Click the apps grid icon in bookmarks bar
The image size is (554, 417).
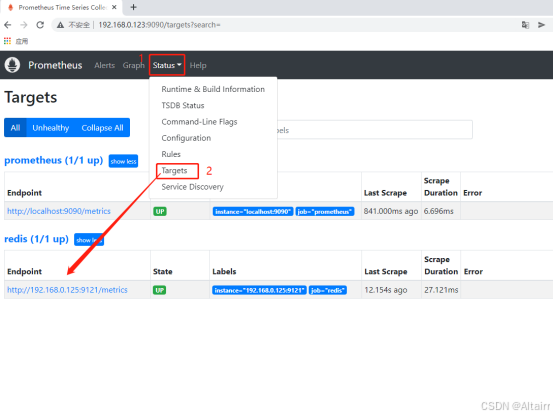7,41
